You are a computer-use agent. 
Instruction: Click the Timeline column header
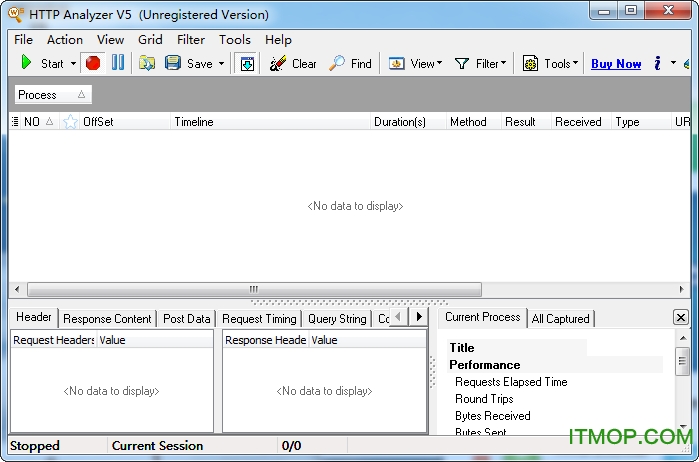(271, 121)
